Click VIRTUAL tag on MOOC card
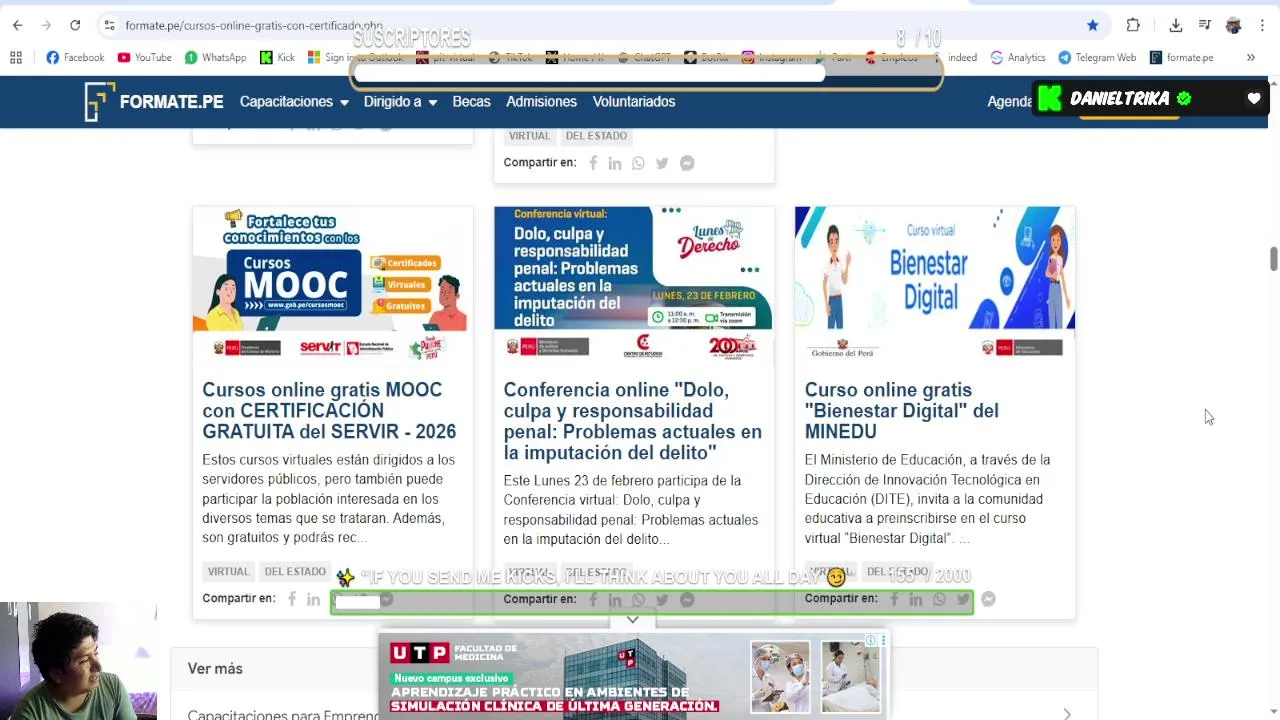The width and height of the screenshot is (1280, 720). click(228, 572)
